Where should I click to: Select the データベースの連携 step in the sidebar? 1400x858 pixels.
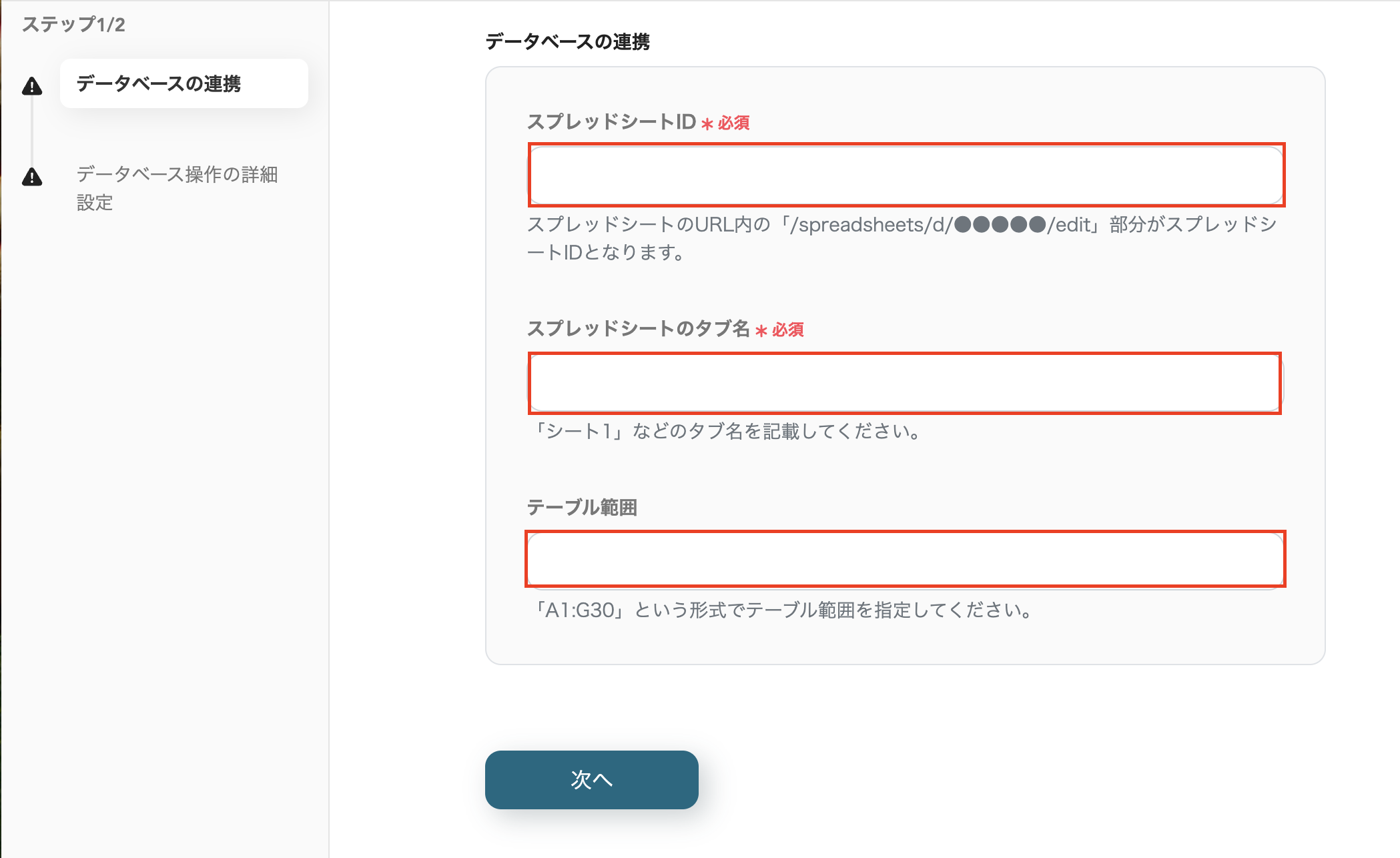click(162, 84)
